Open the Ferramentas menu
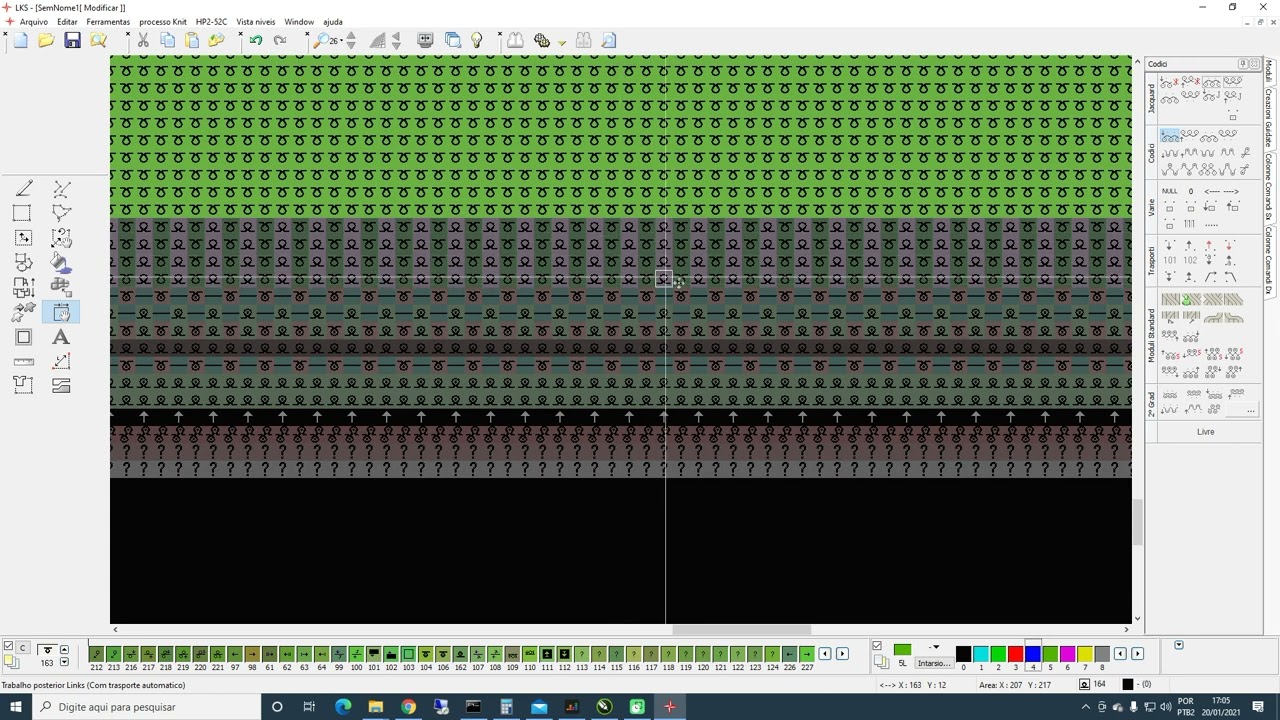Viewport: 1280px width, 720px height. [x=108, y=21]
